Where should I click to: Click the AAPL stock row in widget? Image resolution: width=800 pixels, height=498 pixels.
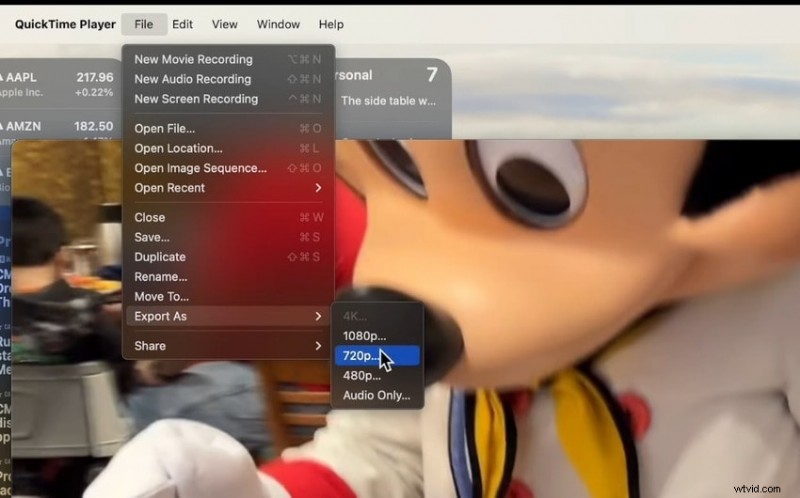[57, 84]
